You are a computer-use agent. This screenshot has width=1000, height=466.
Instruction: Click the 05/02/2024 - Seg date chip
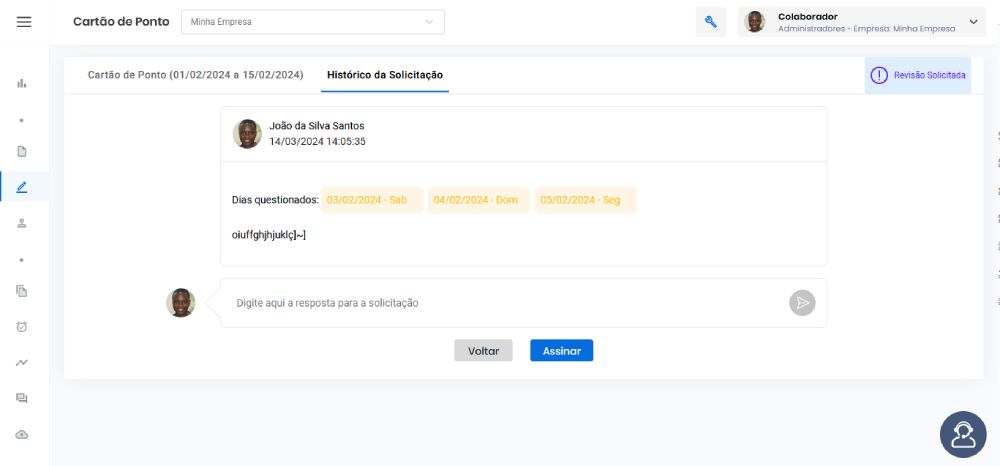[x=585, y=200]
